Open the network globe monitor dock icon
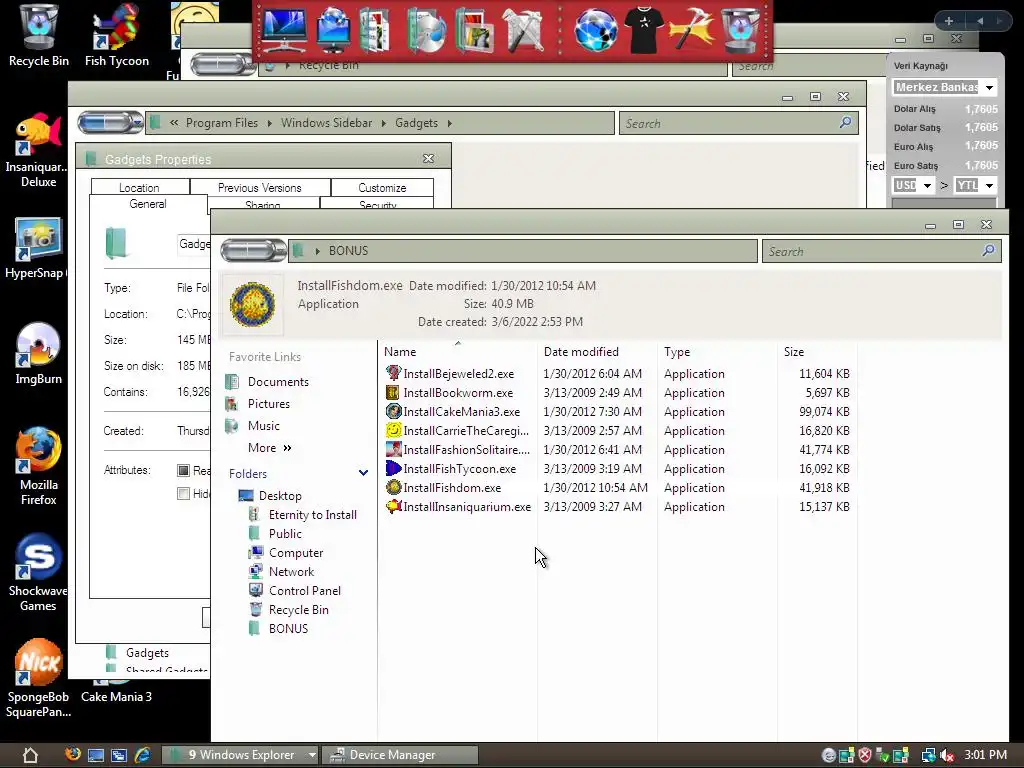 (x=333, y=30)
